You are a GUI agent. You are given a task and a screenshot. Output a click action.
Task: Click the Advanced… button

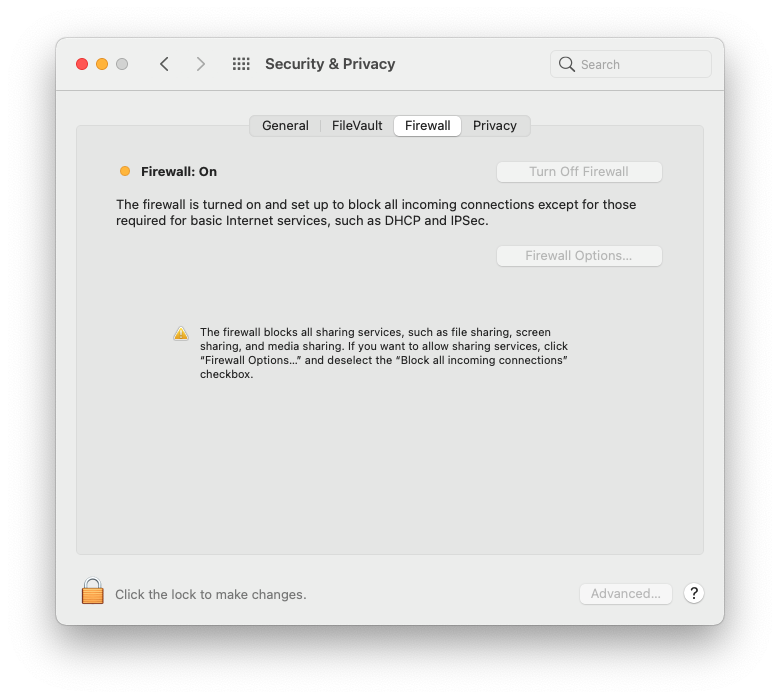coord(626,594)
